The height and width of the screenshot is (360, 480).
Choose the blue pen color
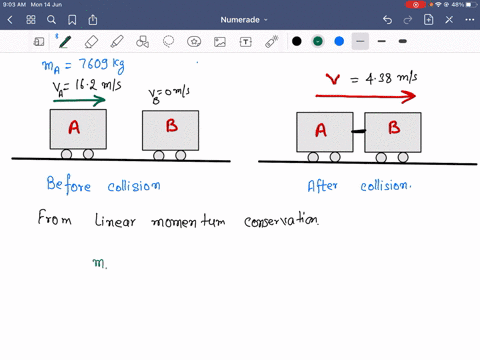point(339,41)
